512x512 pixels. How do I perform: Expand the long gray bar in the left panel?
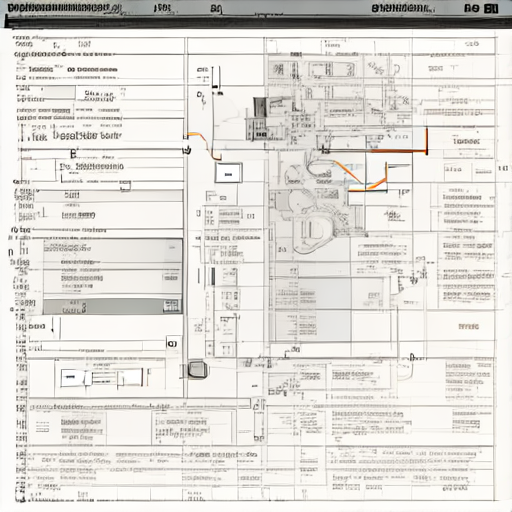coord(107,196)
